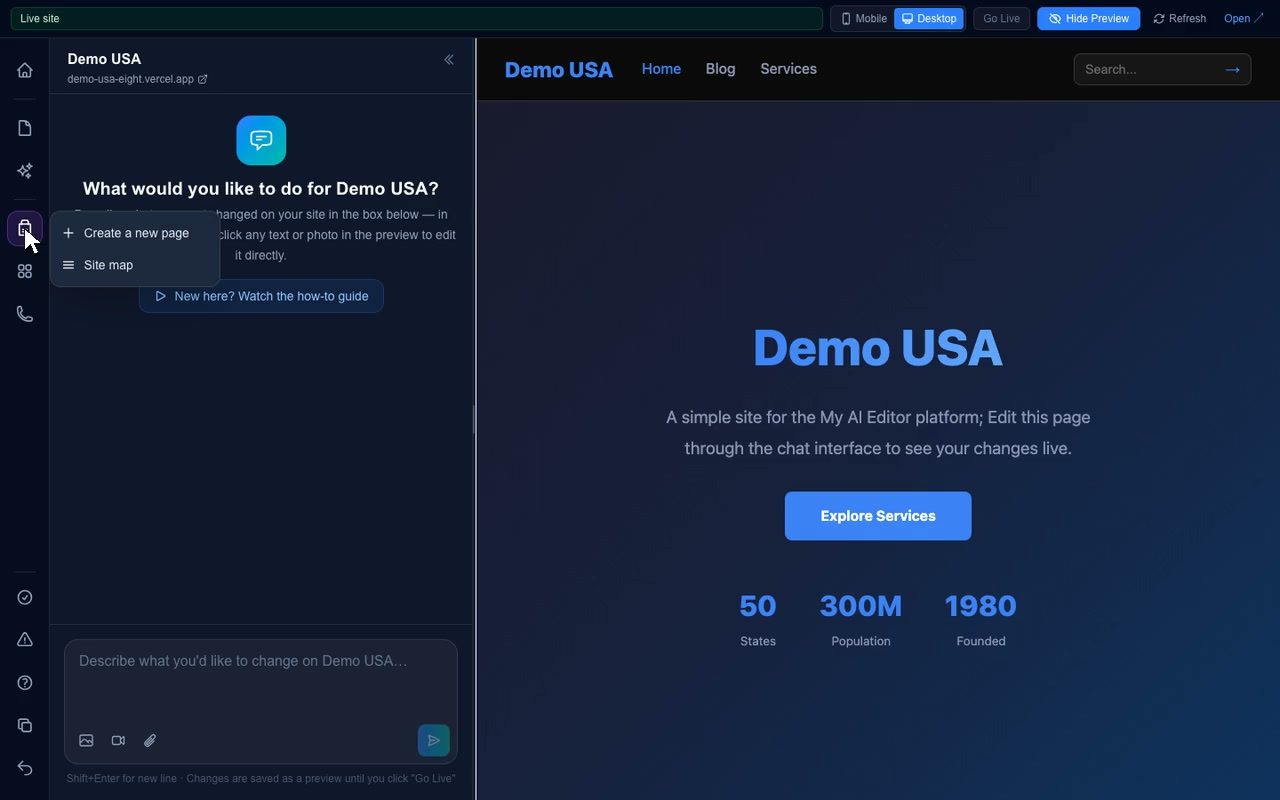The height and width of the screenshot is (800, 1280).
Task: Click the video camera icon in chat box
Action: (x=118, y=741)
